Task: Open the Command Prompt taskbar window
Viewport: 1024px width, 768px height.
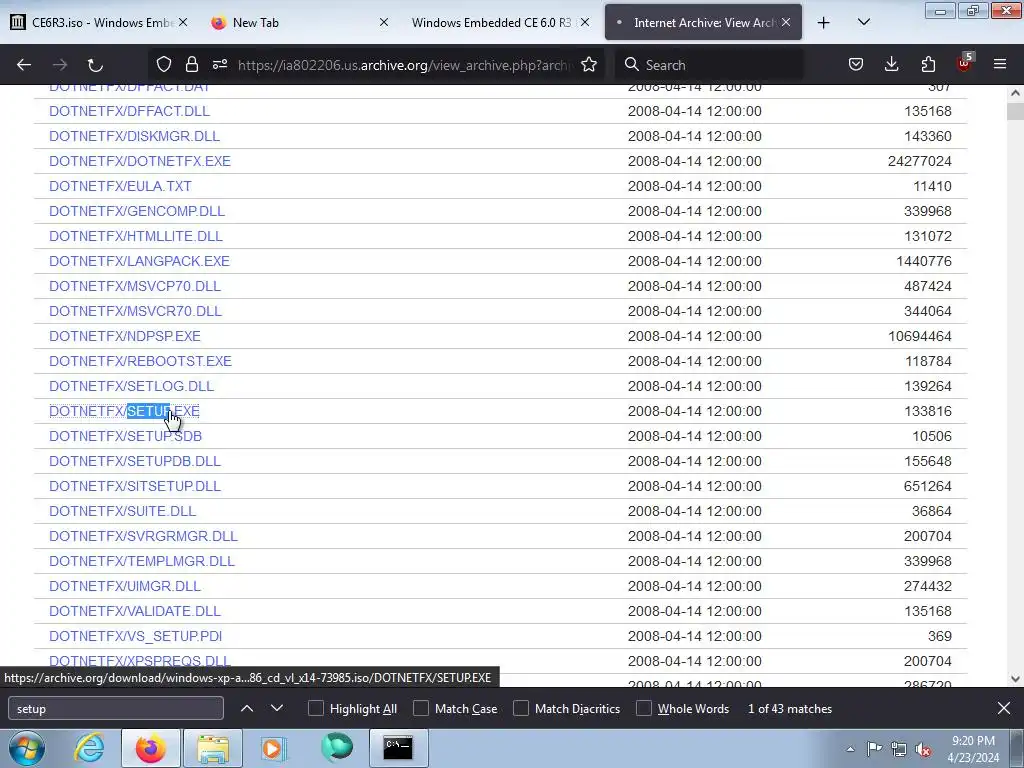Action: point(398,748)
